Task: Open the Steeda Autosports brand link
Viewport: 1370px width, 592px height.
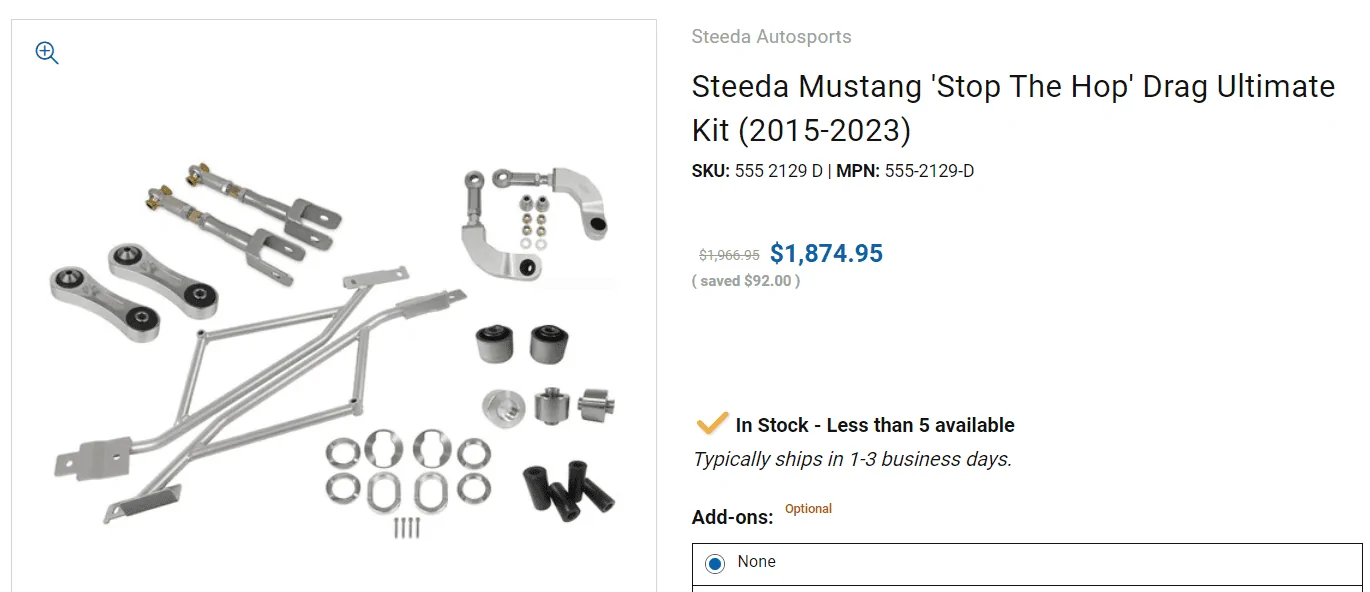Action: tap(771, 37)
